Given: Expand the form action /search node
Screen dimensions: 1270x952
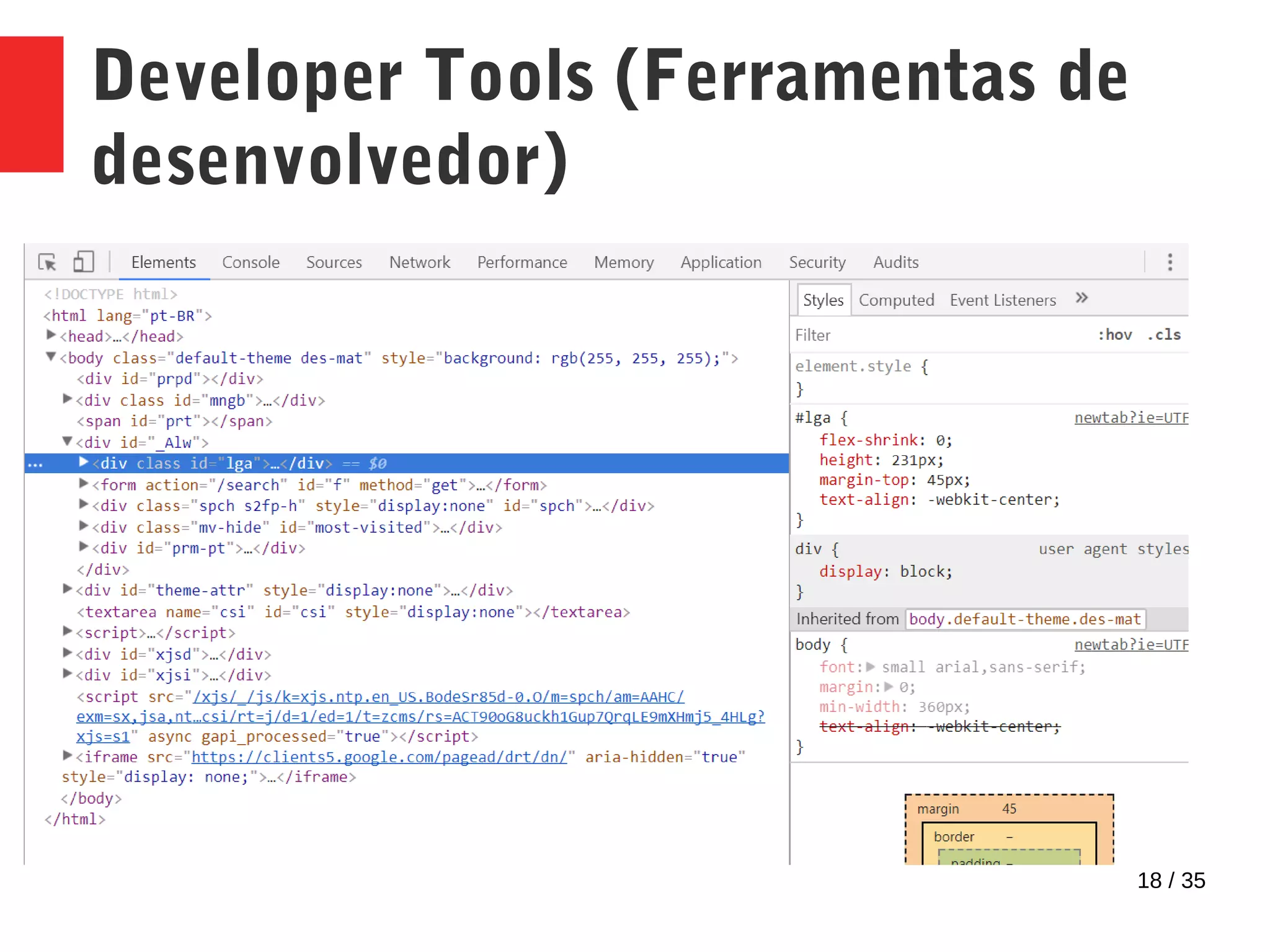Looking at the screenshot, I should tap(84, 483).
